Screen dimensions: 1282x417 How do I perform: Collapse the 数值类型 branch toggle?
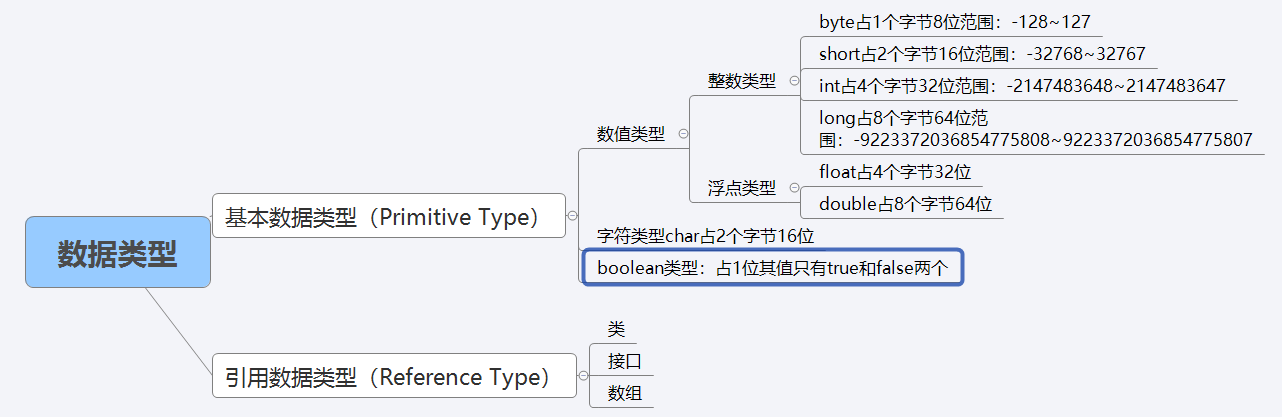tap(684, 133)
